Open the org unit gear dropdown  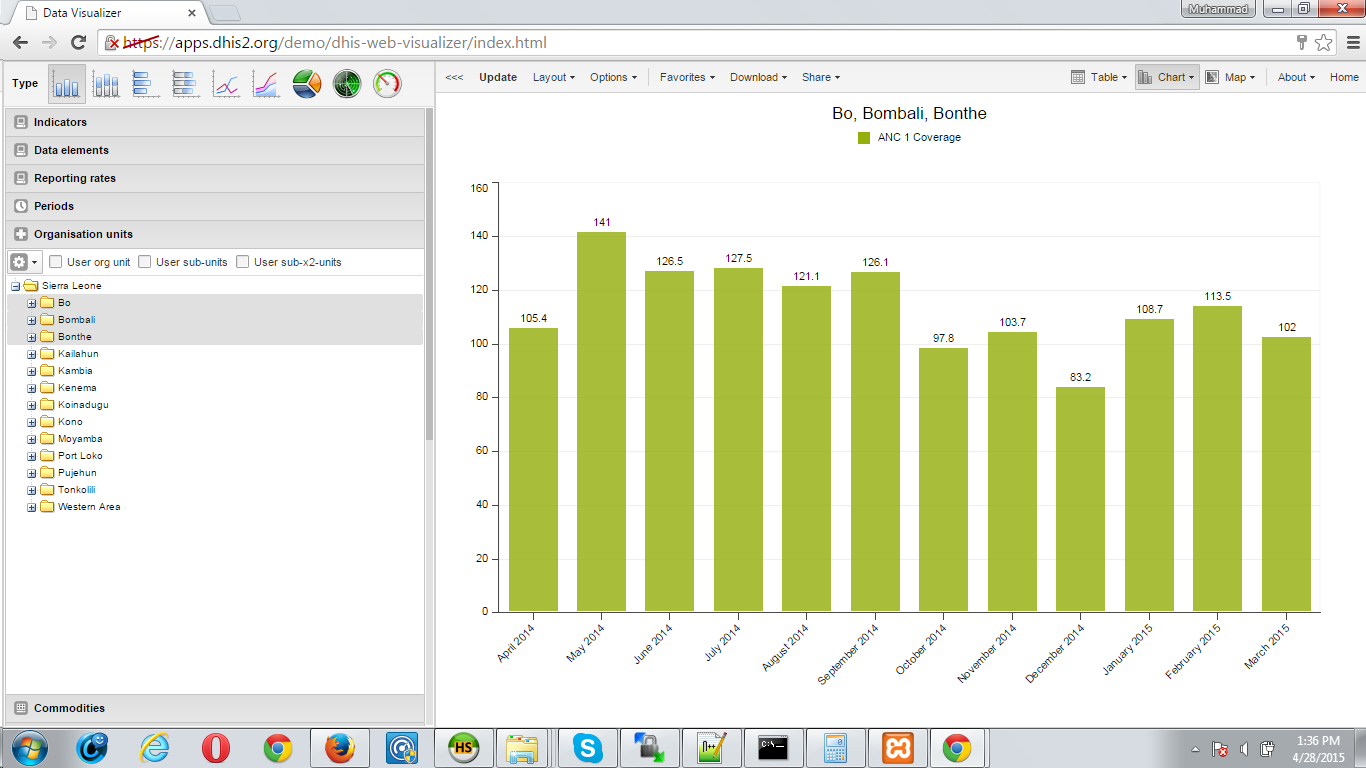[24, 262]
